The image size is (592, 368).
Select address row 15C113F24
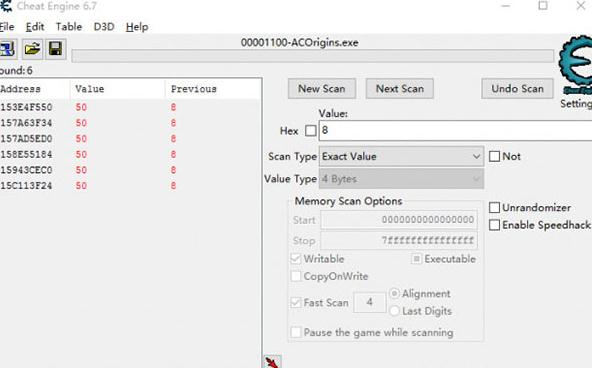click(130, 186)
